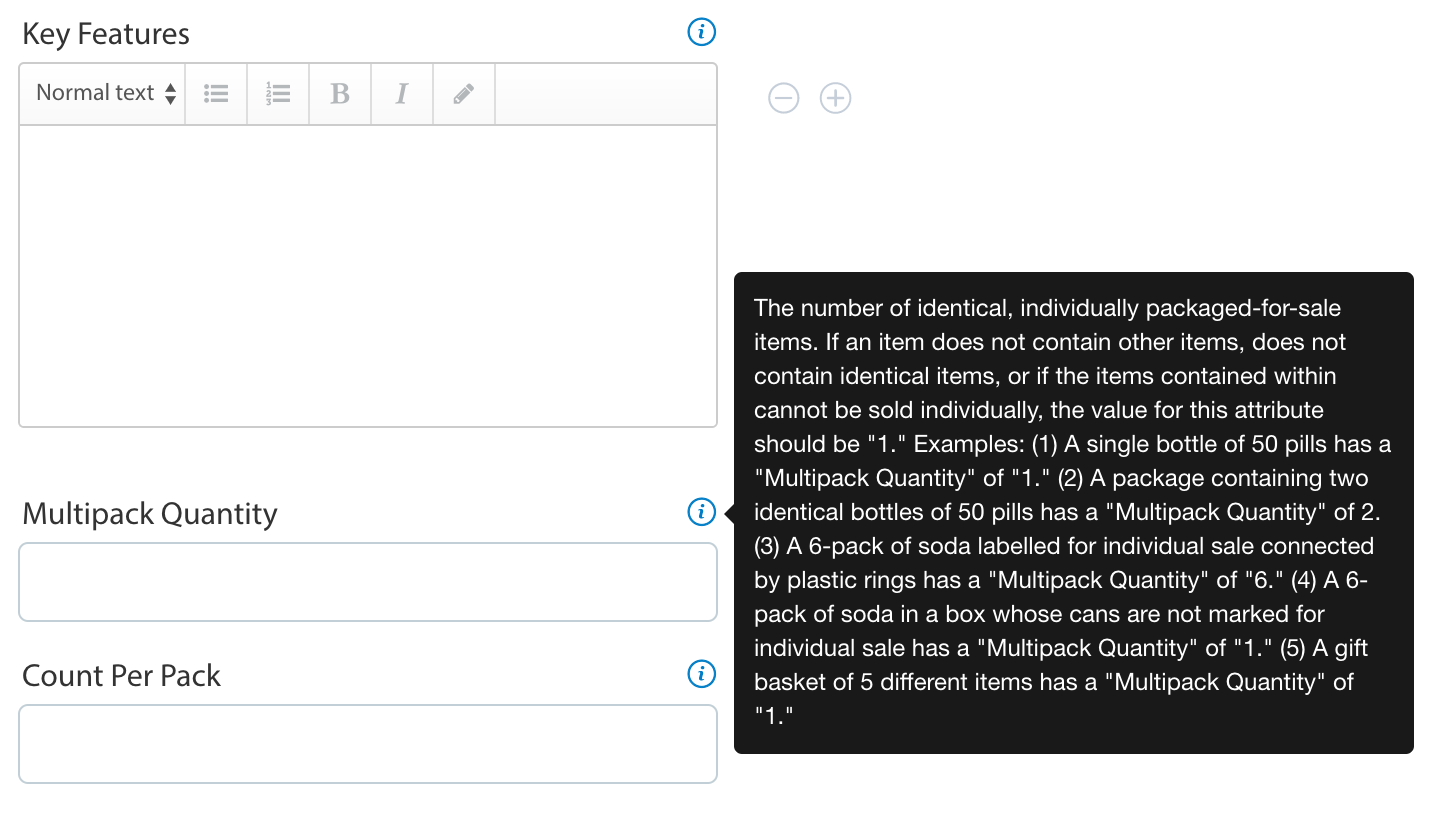The image size is (1432, 814).
Task: Insert a numbered list
Action: [x=278, y=94]
